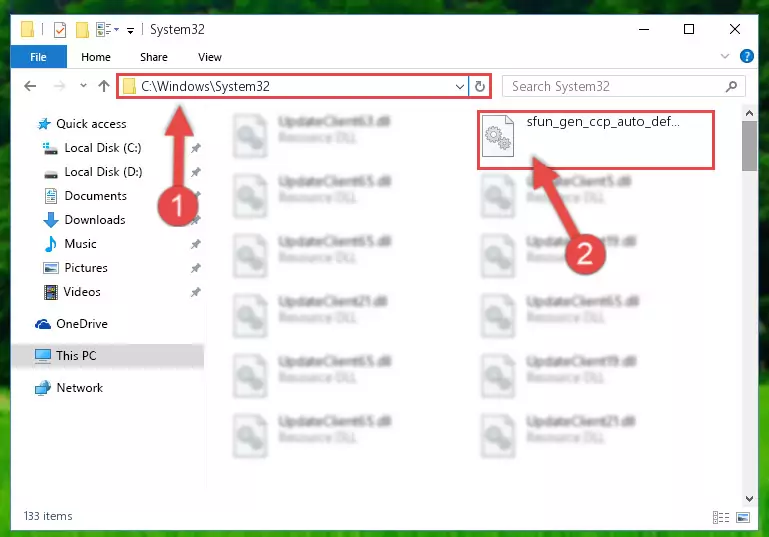Image resolution: width=769 pixels, height=537 pixels.
Task: Open the Customize Quick Access Toolbar dropdown
Action: point(130,30)
